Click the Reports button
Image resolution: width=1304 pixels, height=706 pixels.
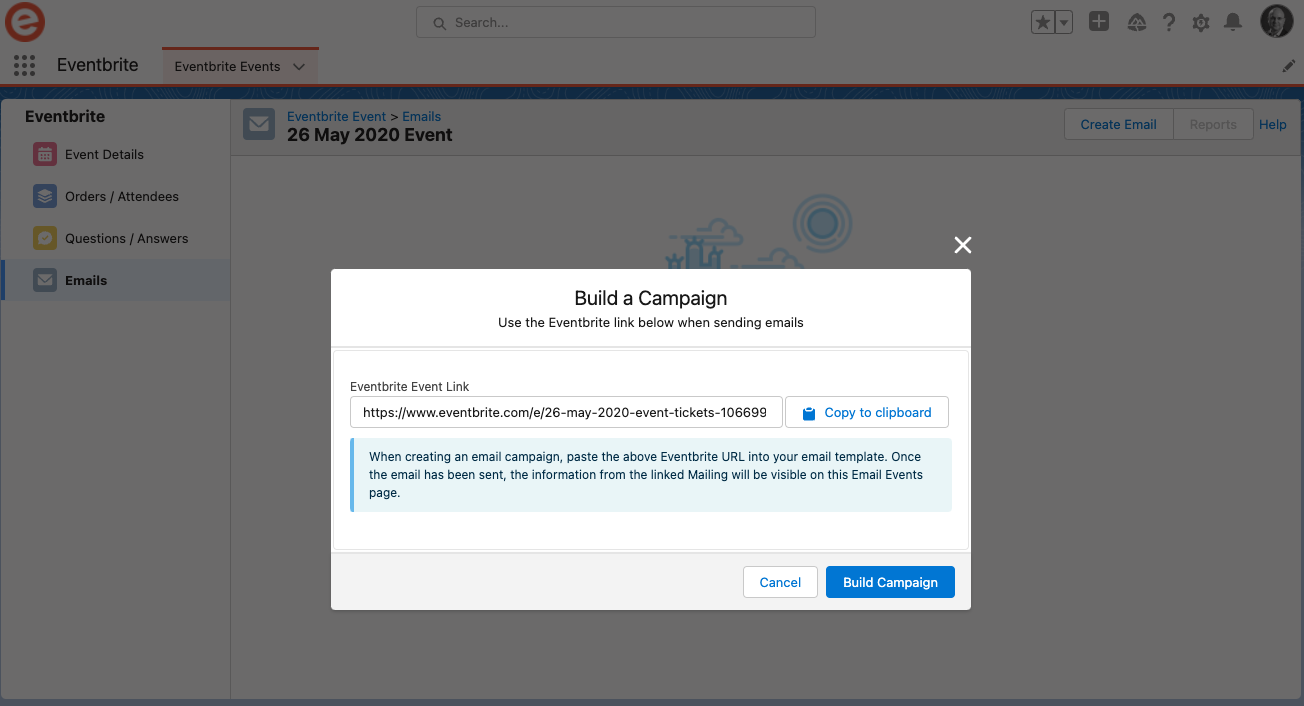point(1213,125)
